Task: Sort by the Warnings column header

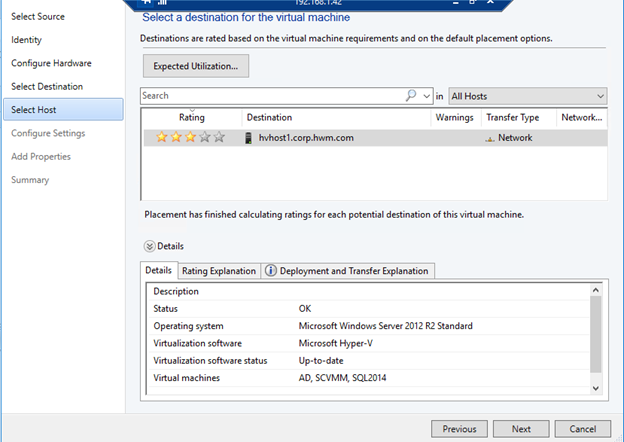Action: point(454,117)
